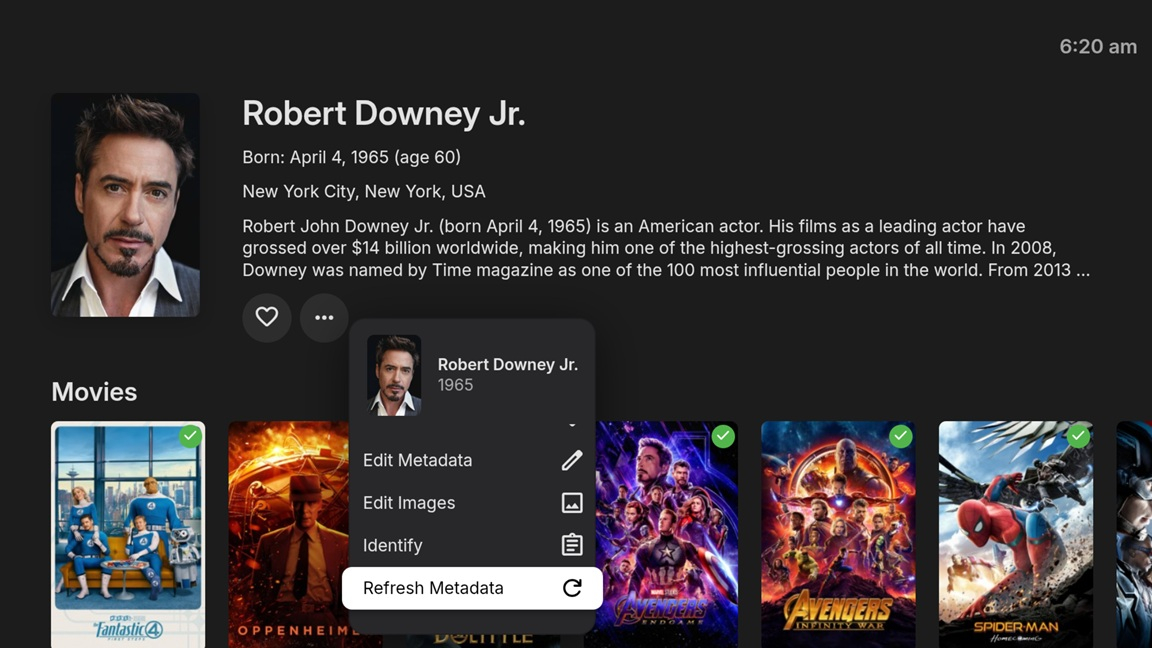Click the pencil icon for Edit Metadata
Viewport: 1152px width, 648px height.
click(x=571, y=460)
